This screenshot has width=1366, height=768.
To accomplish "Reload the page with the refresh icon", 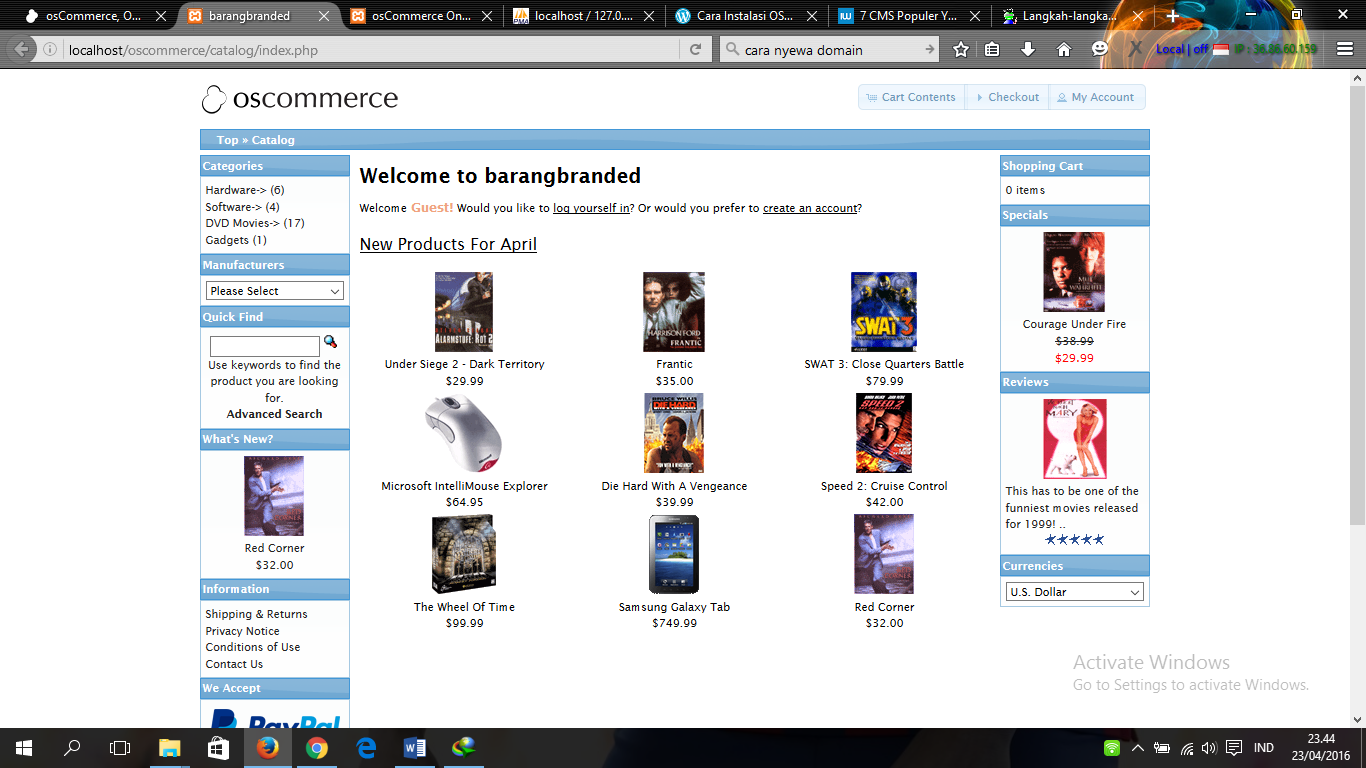I will 695,49.
